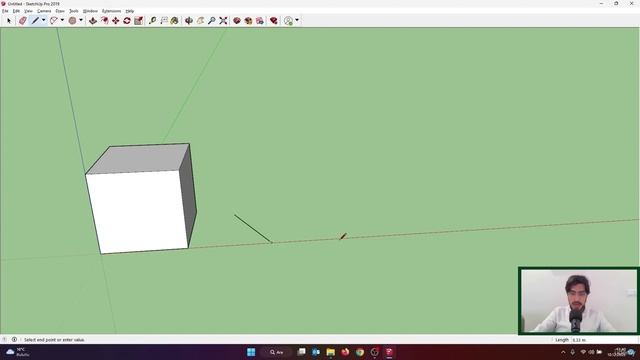
Task: Click the status bar help question icon
Action: pyautogui.click(x=4, y=340)
